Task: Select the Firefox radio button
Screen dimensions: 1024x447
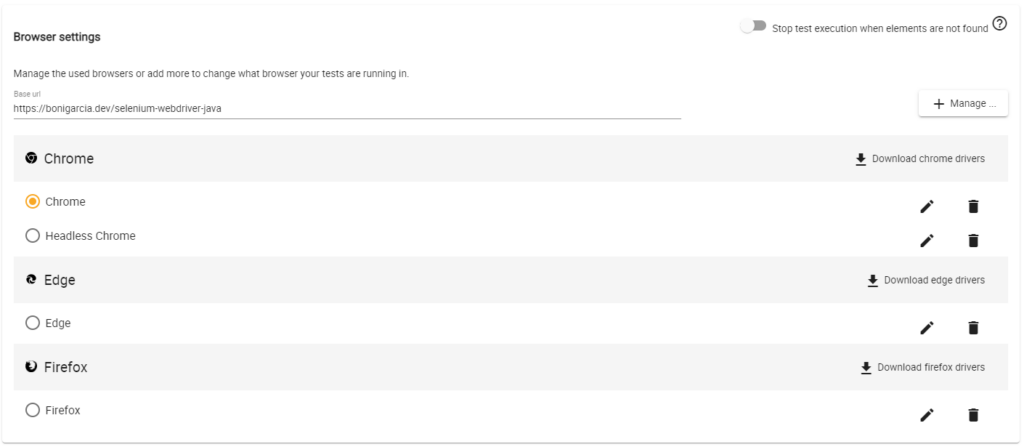Action: coord(33,410)
